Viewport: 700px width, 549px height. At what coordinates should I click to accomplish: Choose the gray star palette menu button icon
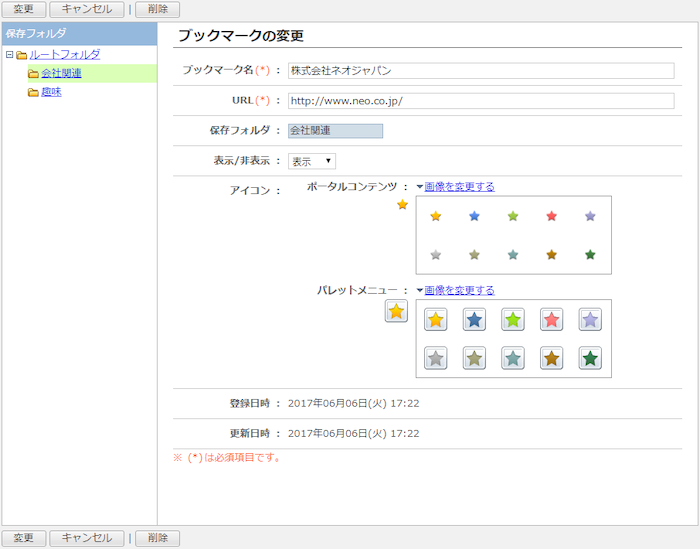pyautogui.click(x=435, y=358)
